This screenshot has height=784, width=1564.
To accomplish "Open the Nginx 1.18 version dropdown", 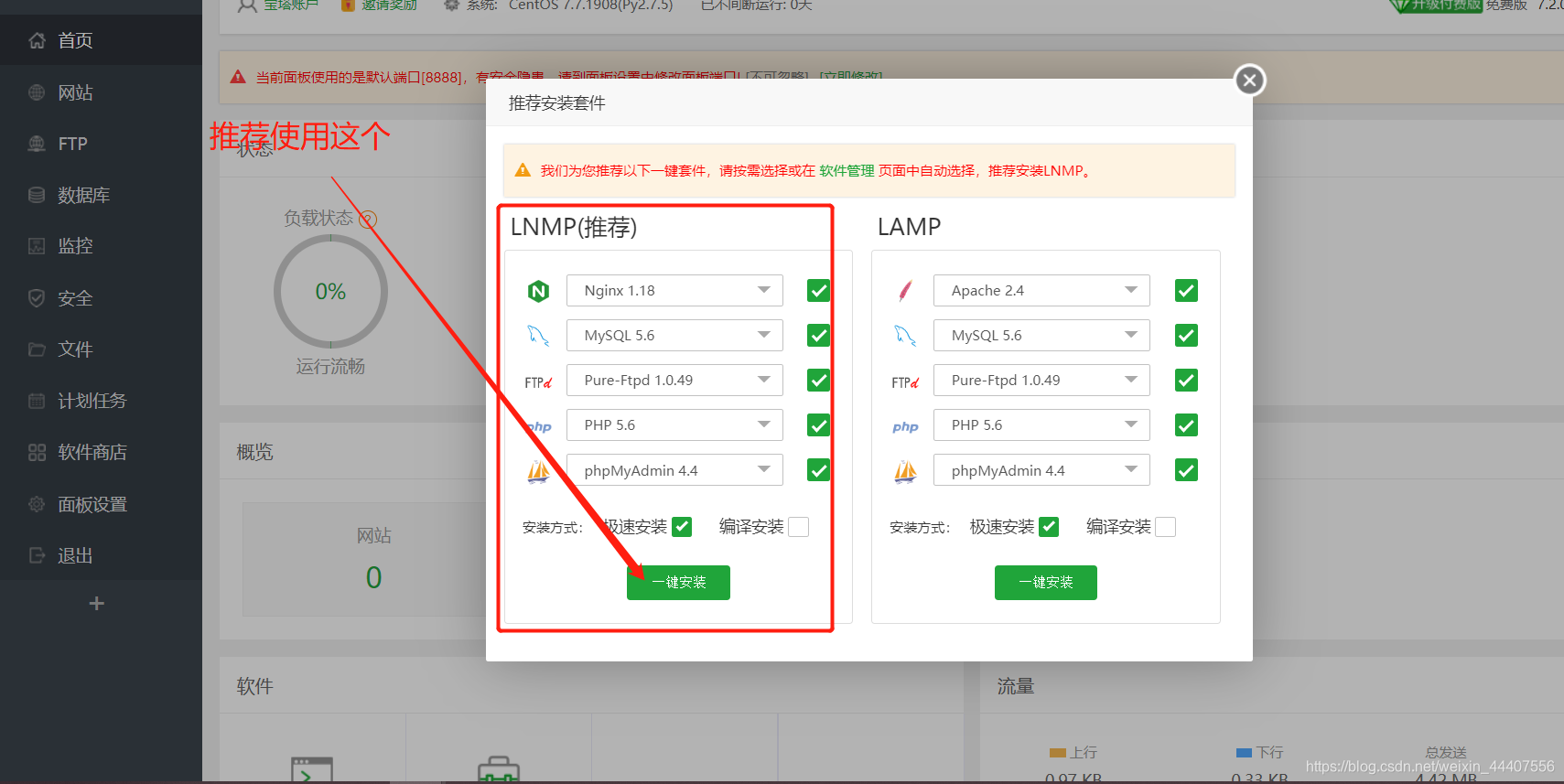I will (x=674, y=291).
